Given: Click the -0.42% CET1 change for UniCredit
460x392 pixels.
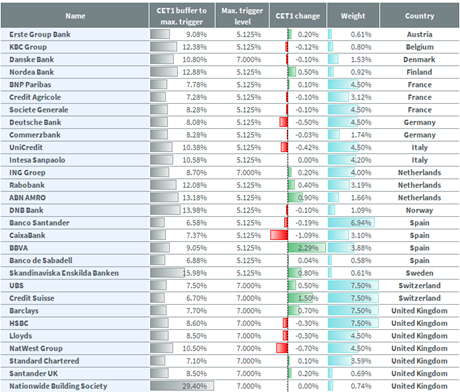Looking at the screenshot, I should (307, 148).
